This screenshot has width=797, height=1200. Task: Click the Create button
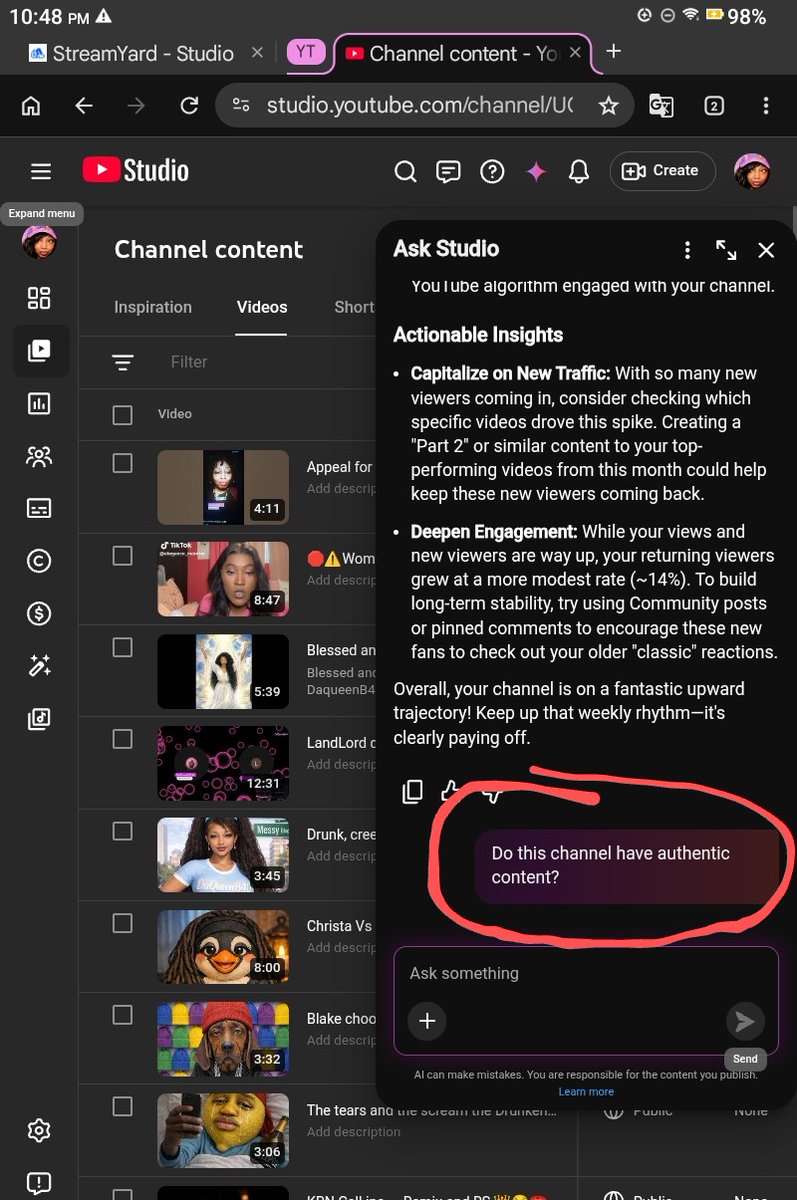(x=662, y=171)
